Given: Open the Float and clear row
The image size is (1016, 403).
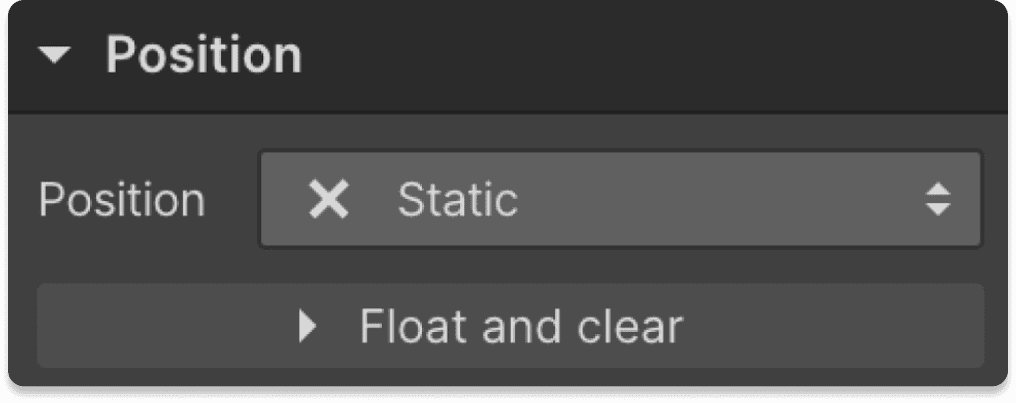Looking at the screenshot, I should click(x=510, y=326).
